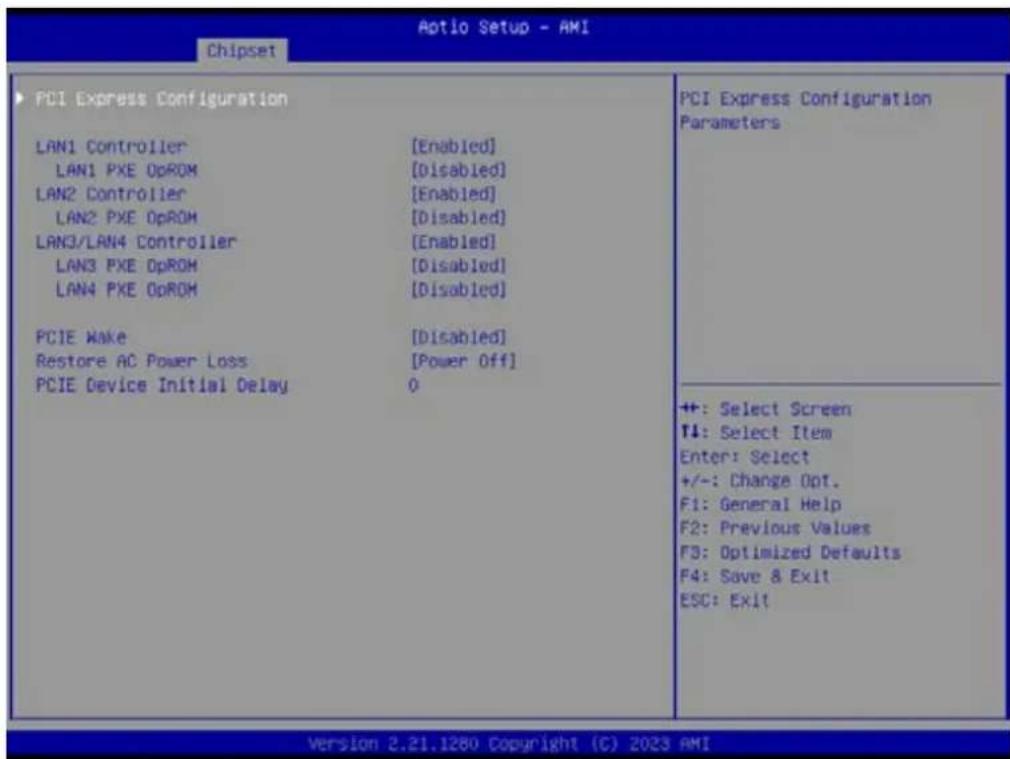Image resolution: width=1010 pixels, height=759 pixels.
Task: Change LAN2 PXE OpROM [Disabled] value
Action: pyautogui.click(x=459, y=218)
